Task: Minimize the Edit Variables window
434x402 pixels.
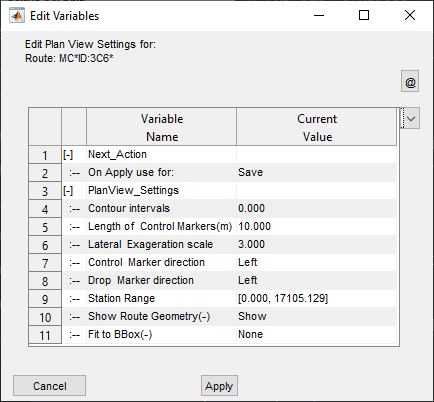Action: [x=319, y=15]
